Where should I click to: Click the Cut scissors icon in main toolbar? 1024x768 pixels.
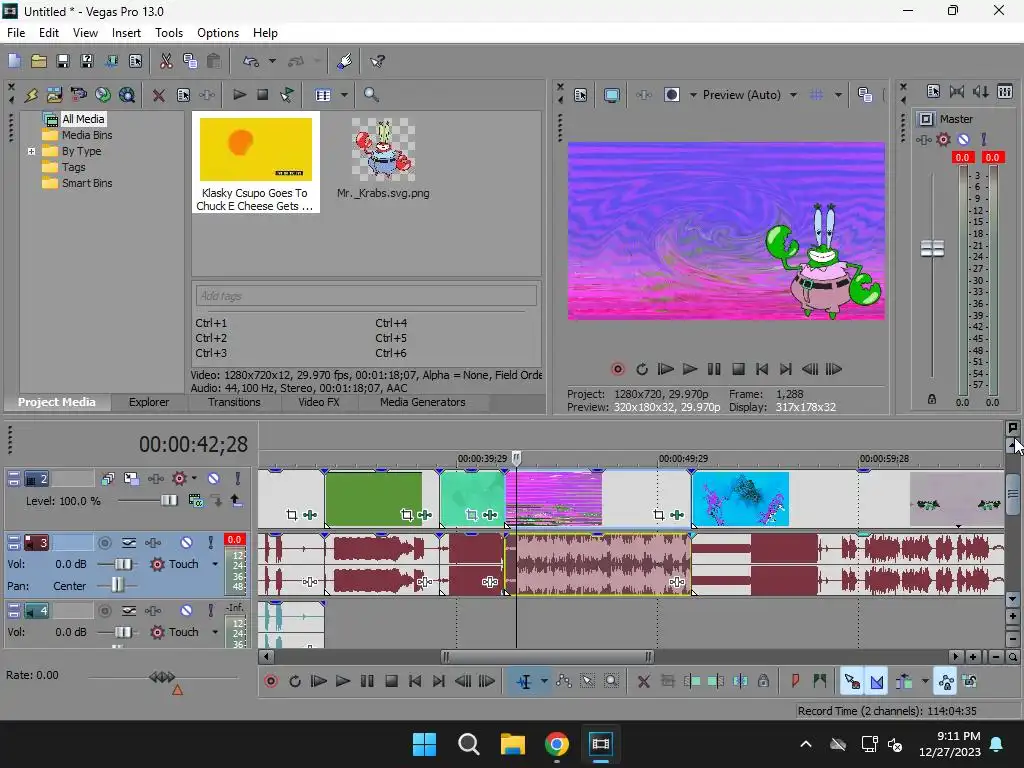click(166, 61)
